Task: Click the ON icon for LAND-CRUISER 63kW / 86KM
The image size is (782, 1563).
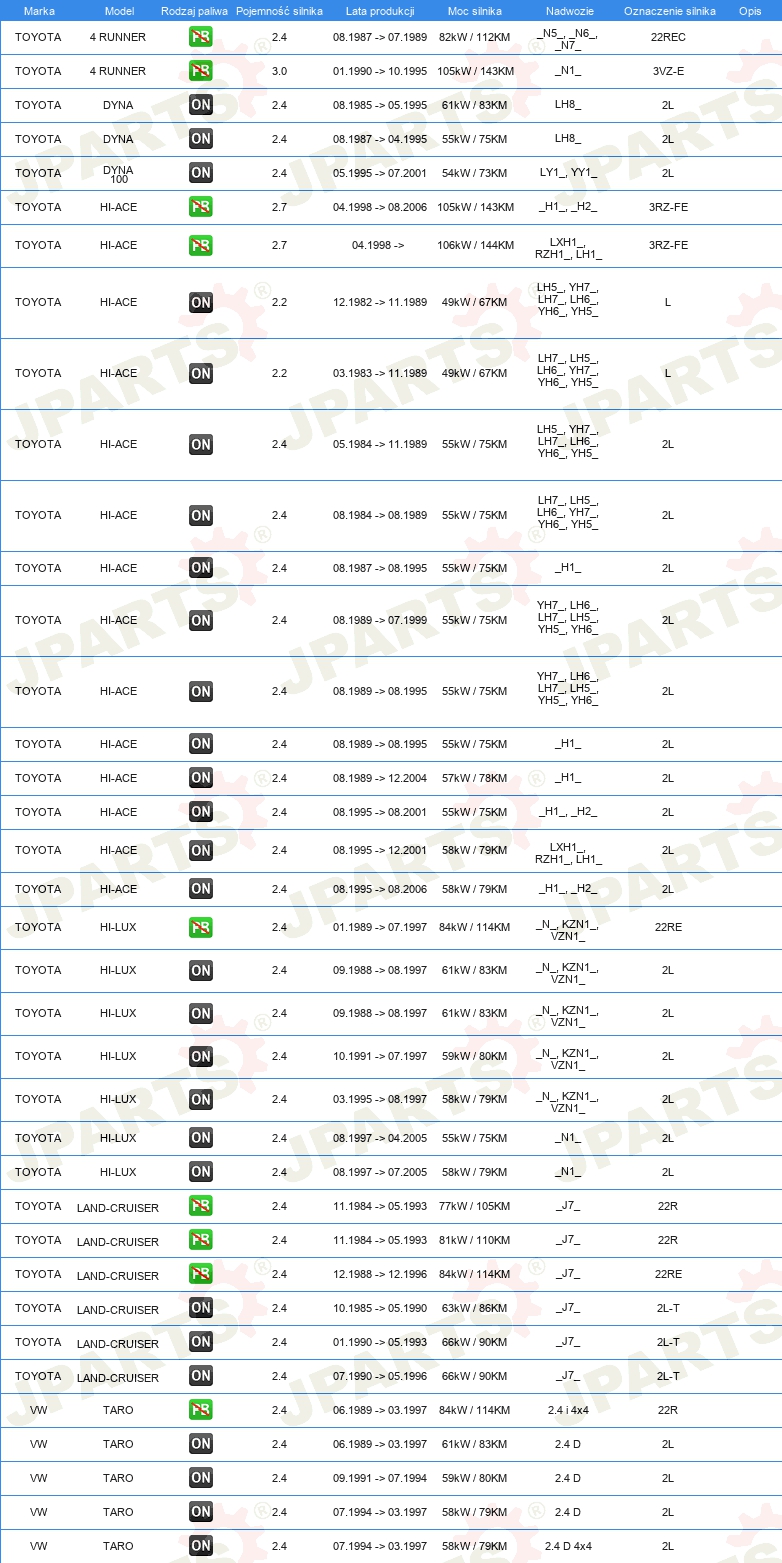Action: (x=201, y=1308)
